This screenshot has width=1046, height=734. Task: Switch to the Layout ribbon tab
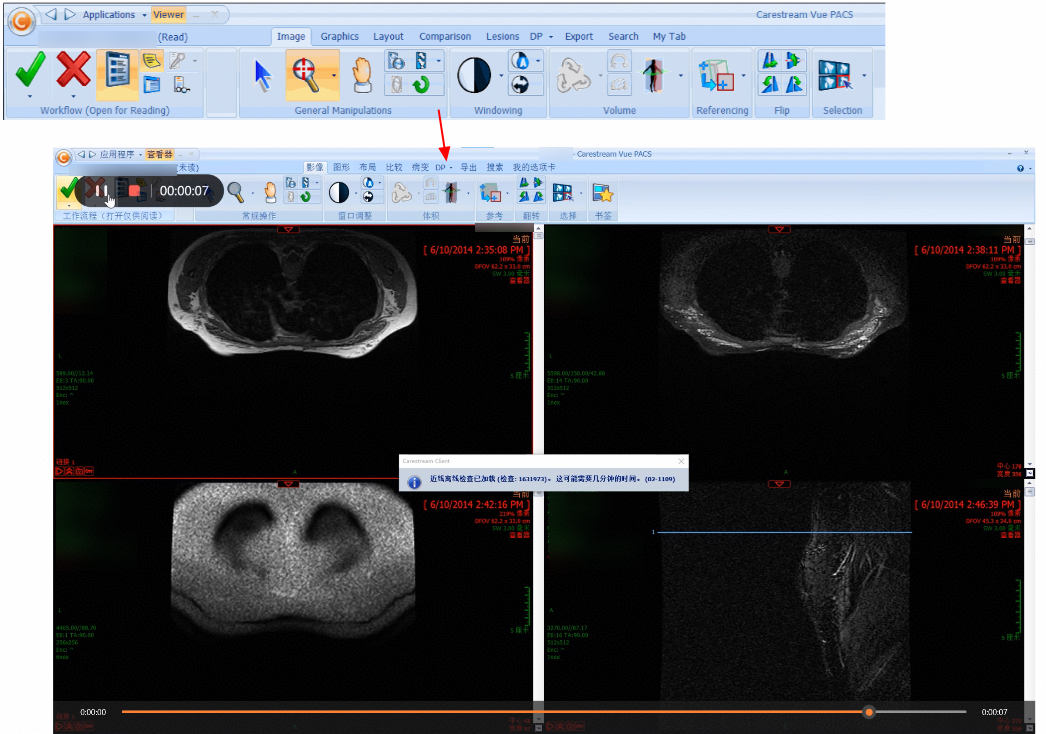click(x=388, y=37)
